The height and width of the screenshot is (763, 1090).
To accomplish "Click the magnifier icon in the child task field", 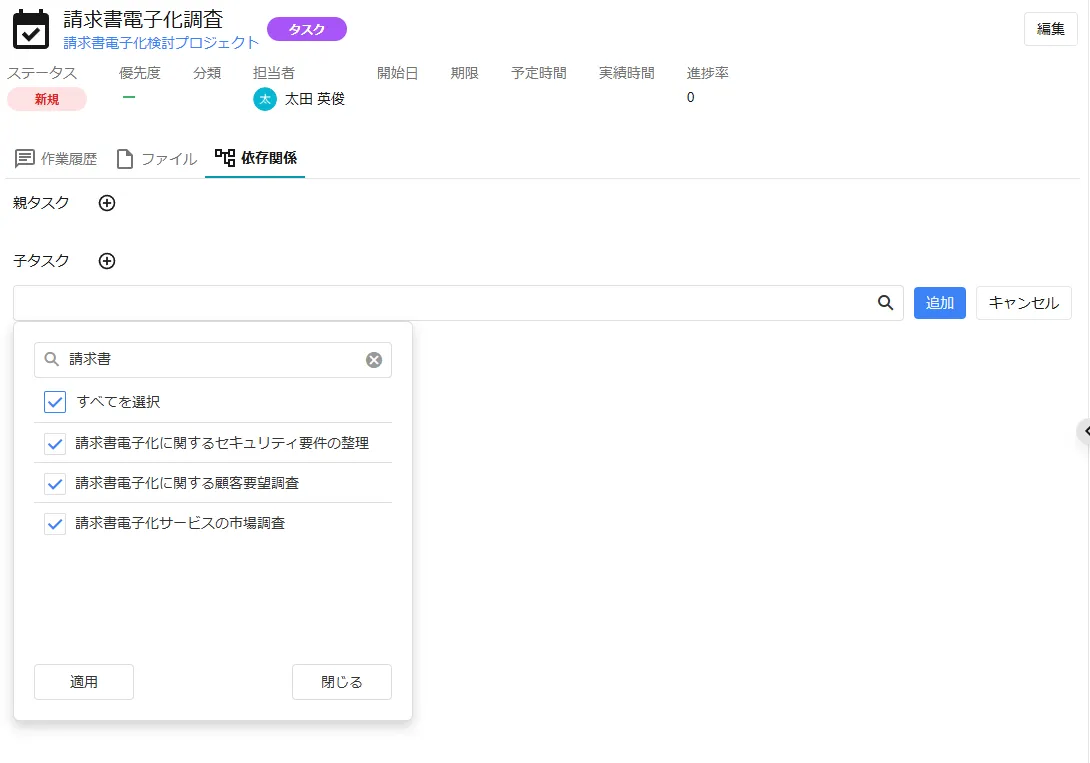I will coord(884,302).
